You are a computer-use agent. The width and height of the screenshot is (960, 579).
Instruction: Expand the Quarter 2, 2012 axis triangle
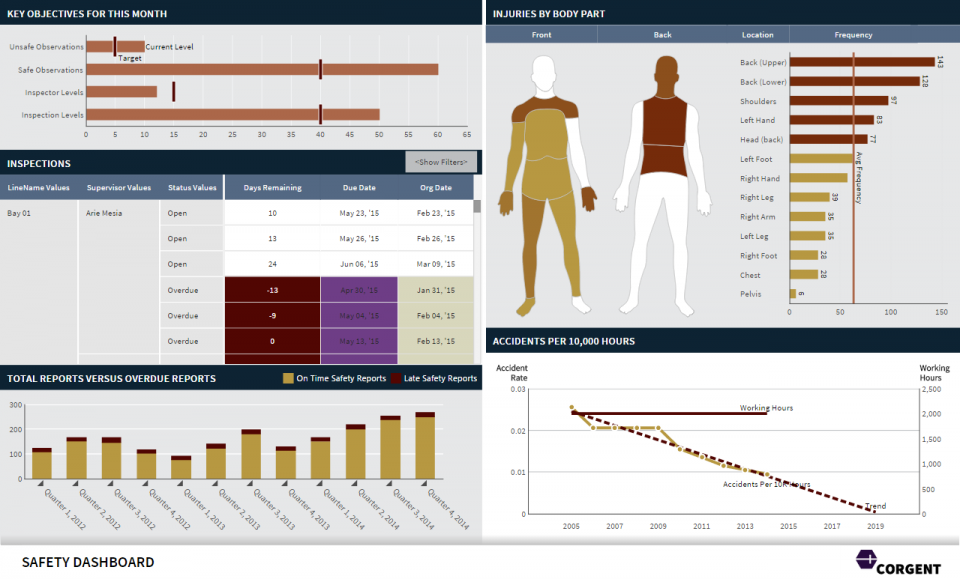75,484
